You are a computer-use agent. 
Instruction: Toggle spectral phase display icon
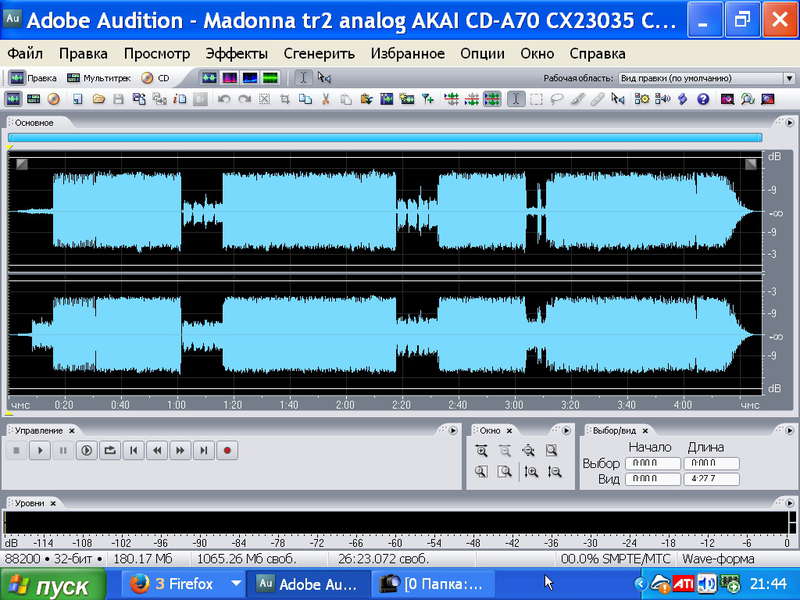(270, 78)
